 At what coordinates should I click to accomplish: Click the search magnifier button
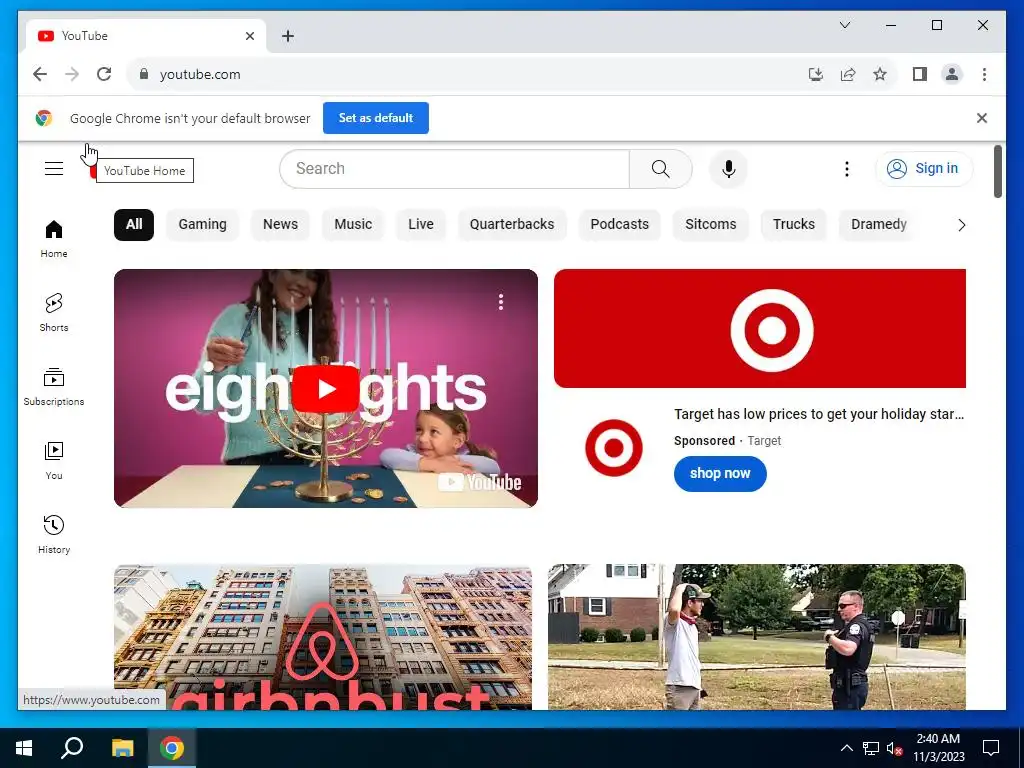(x=660, y=168)
